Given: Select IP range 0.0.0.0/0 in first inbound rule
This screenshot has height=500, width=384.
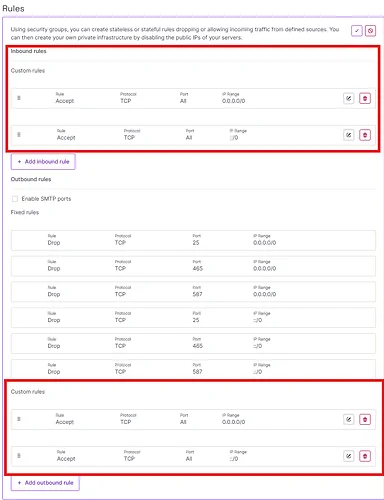Looking at the screenshot, I should click(233, 101).
